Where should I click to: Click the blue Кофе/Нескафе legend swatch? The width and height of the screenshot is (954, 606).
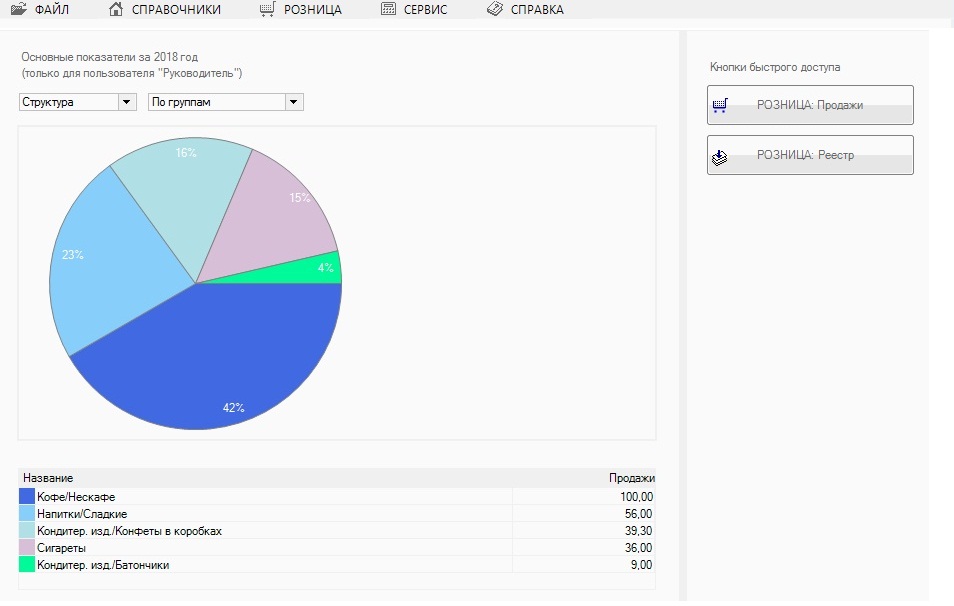point(27,497)
